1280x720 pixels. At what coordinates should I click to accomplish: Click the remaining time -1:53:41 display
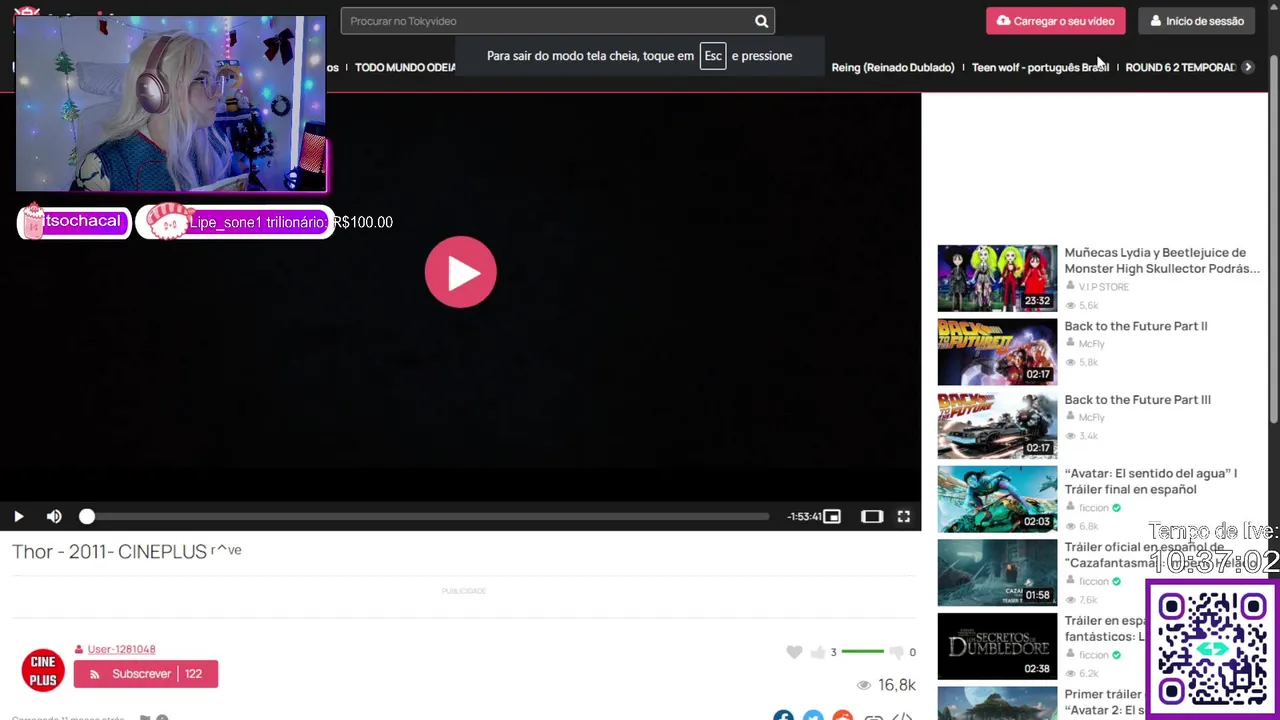pos(804,517)
